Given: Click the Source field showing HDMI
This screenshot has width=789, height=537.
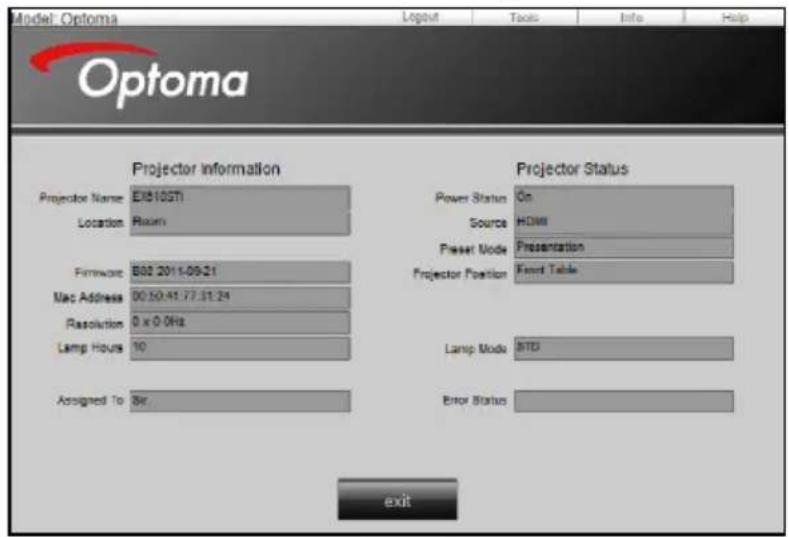Looking at the screenshot, I should coord(623,223).
